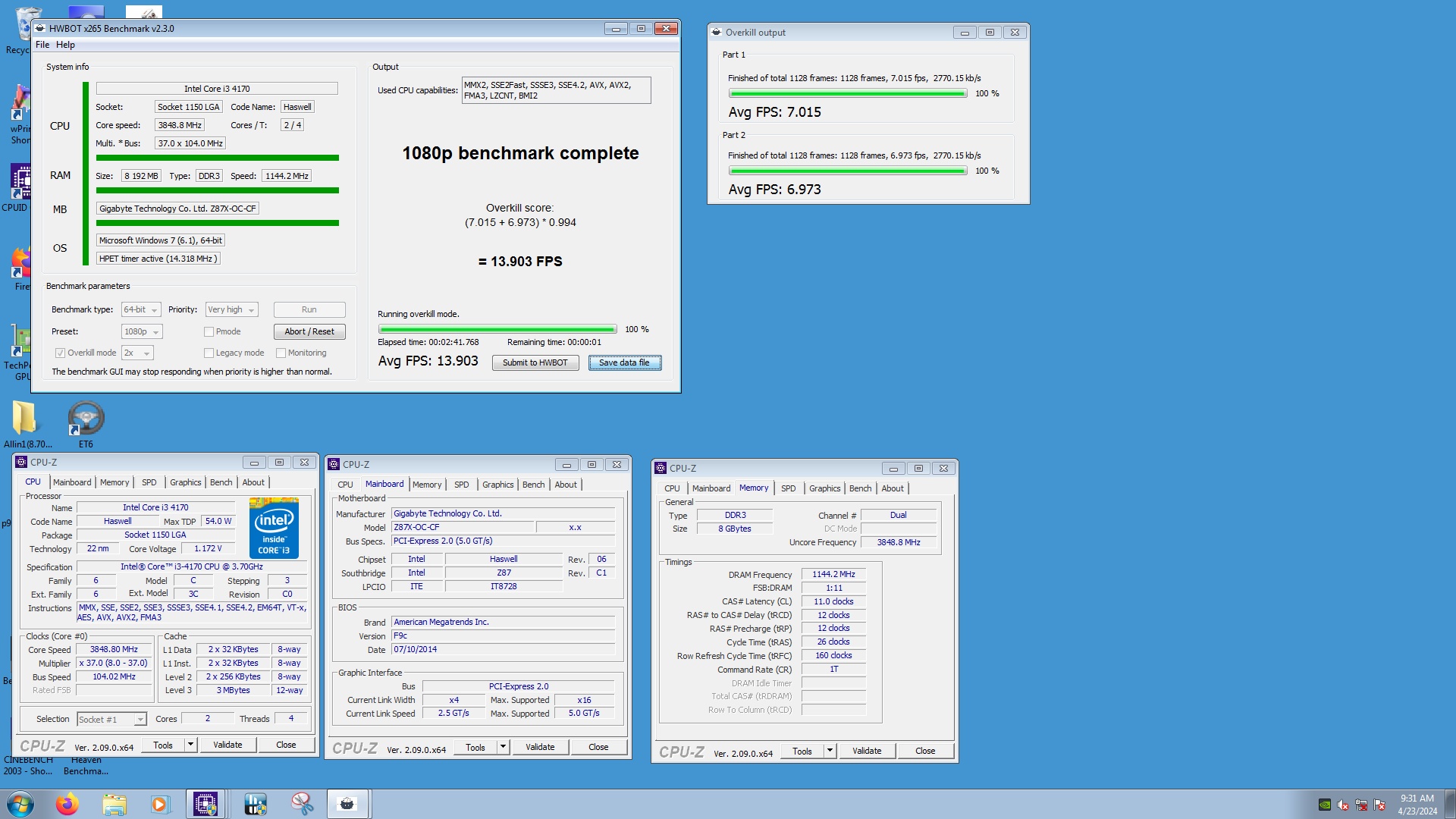Click Intel Core i3 logo in CPU-Z
1456x819 pixels.
pyautogui.click(x=274, y=529)
